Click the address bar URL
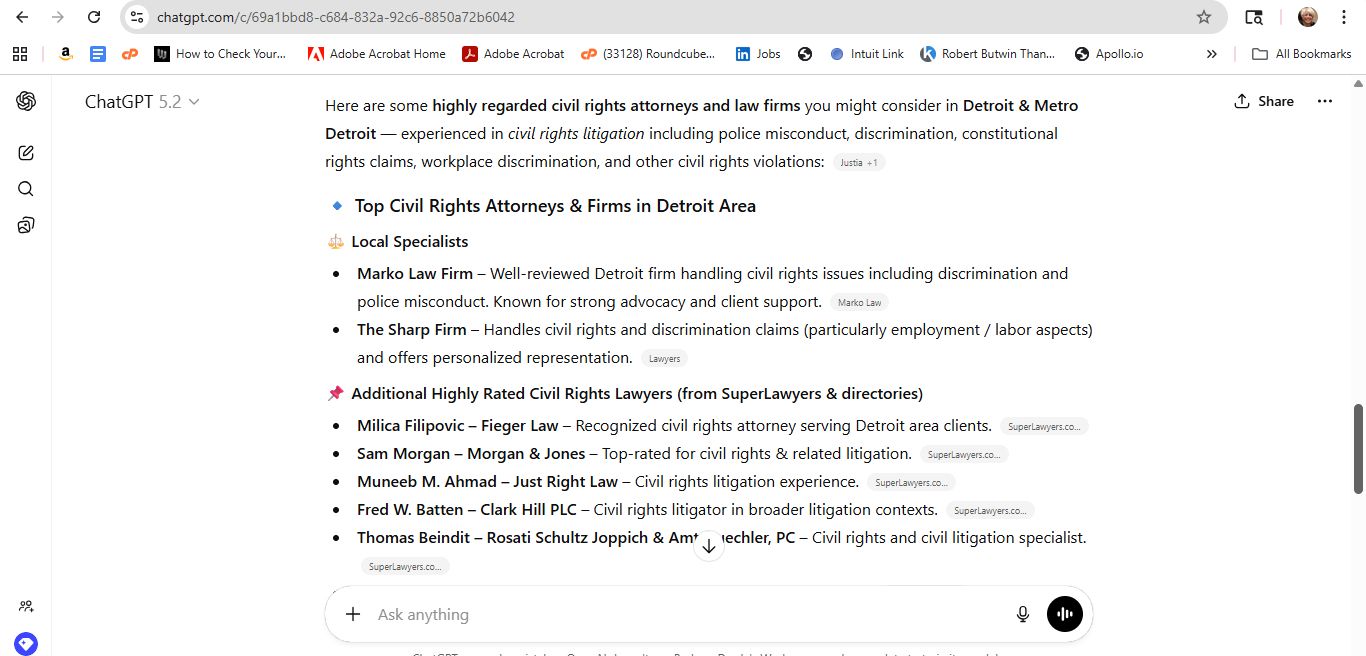 pyautogui.click(x=336, y=17)
